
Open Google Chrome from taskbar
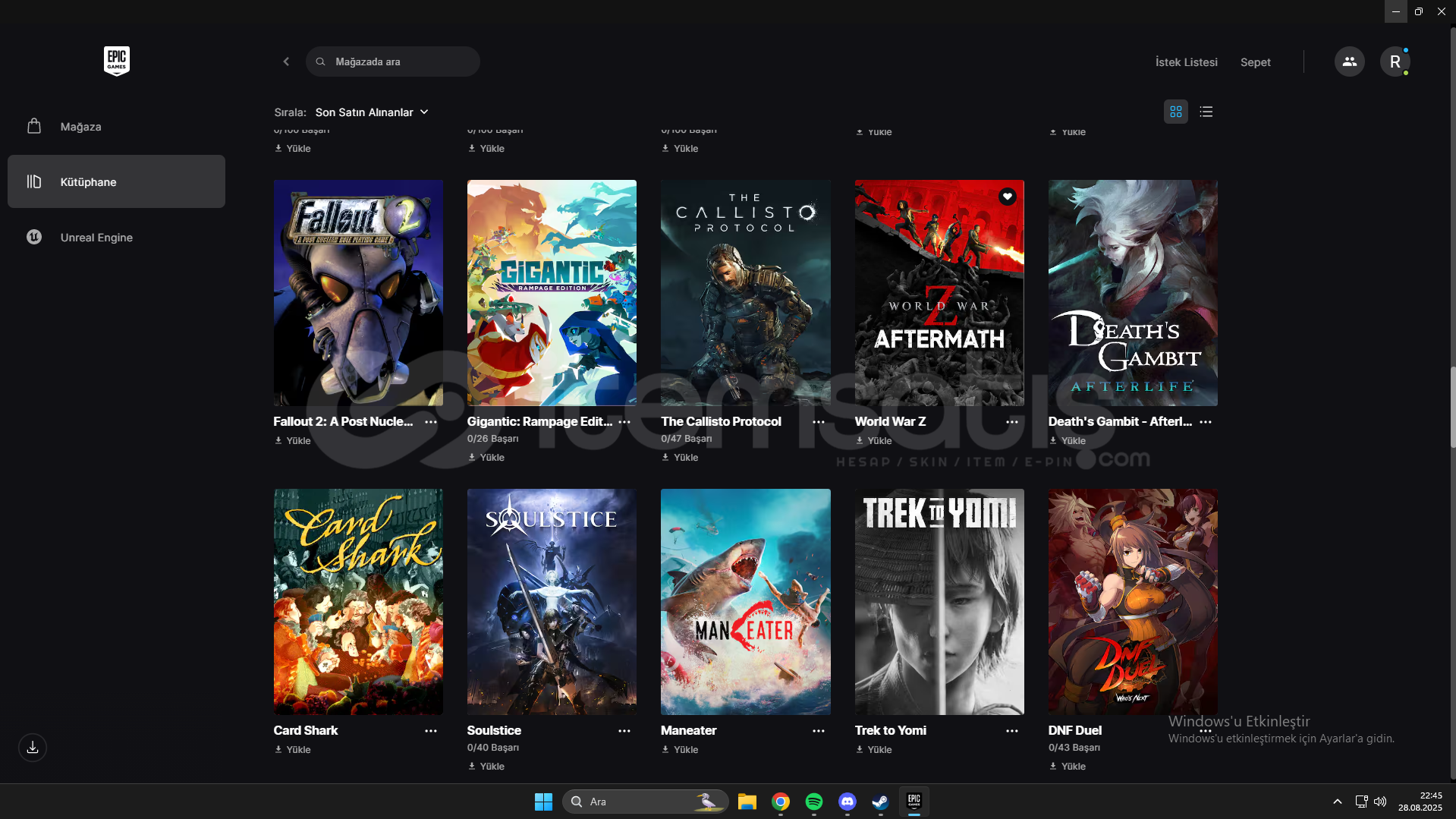pos(781,802)
